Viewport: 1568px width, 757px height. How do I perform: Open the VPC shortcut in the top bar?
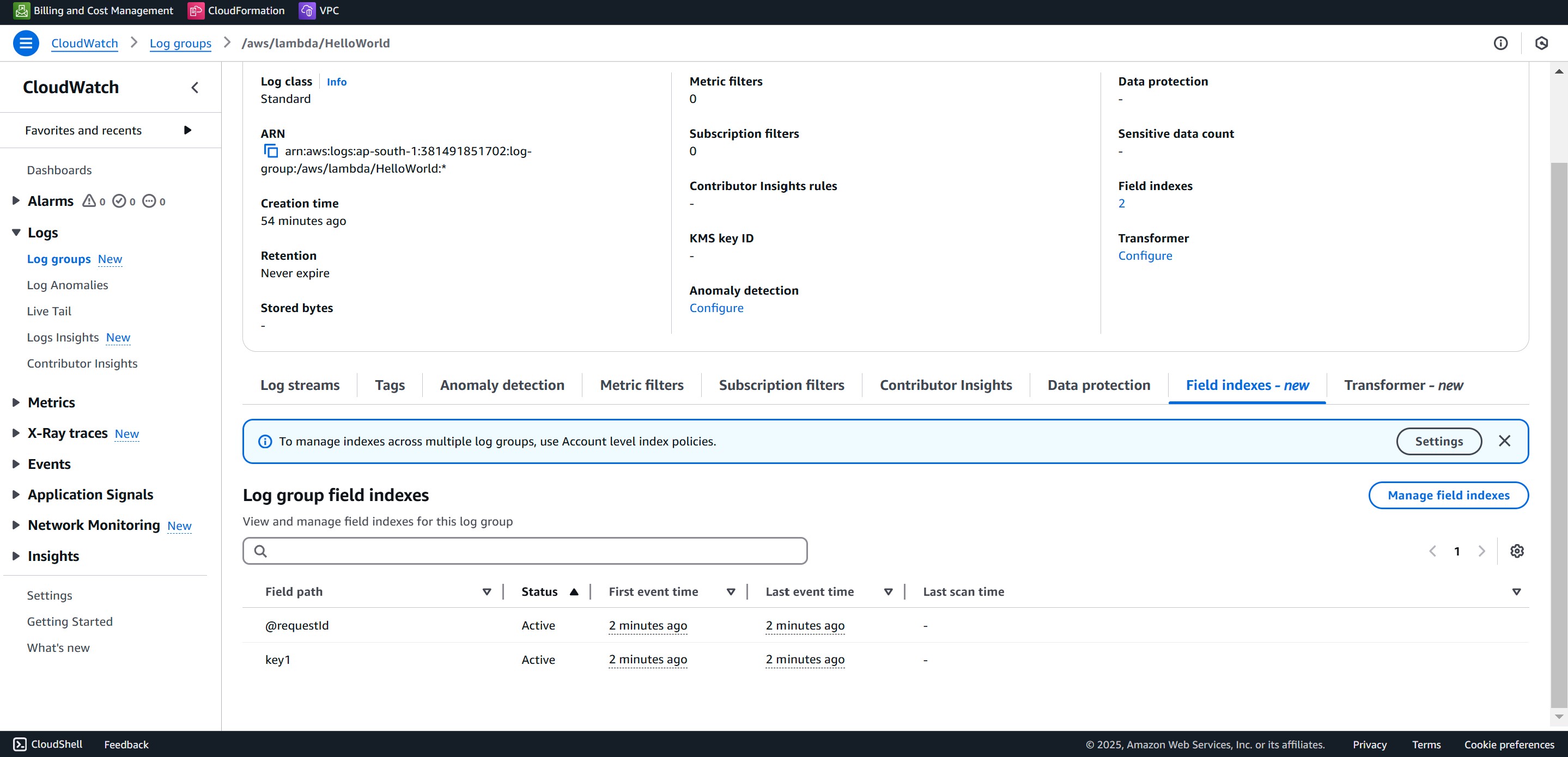318,10
